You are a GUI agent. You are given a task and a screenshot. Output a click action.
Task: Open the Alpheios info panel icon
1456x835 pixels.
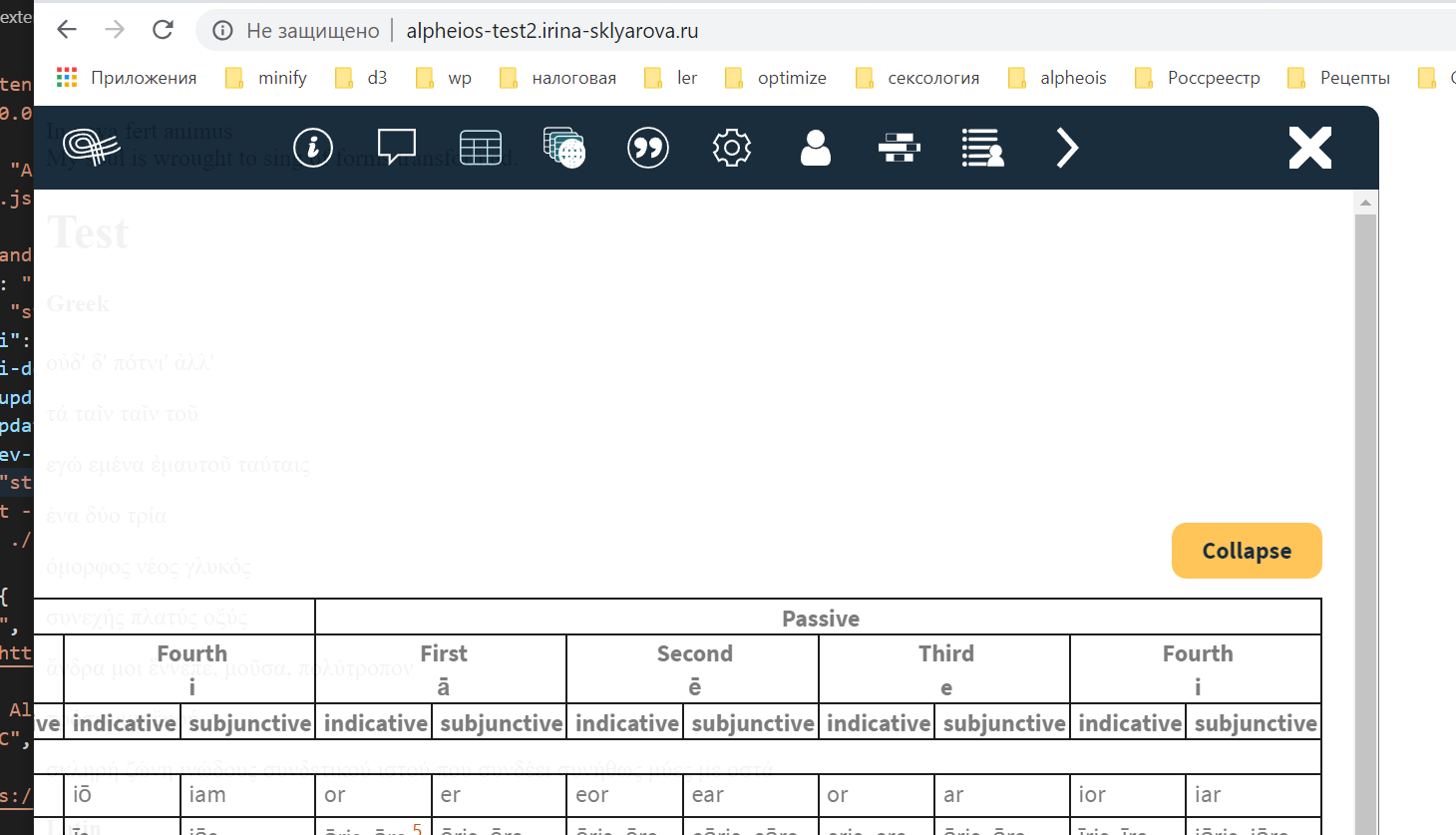(312, 147)
